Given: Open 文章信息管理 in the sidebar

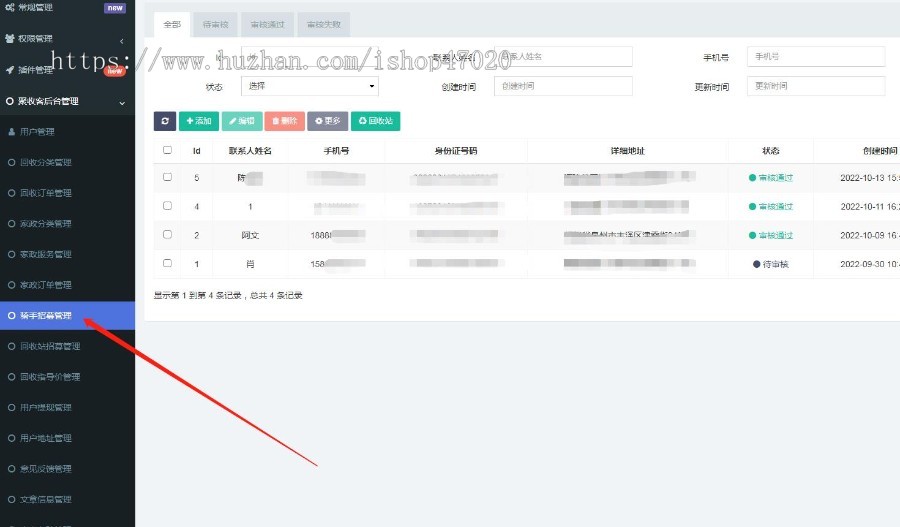Looking at the screenshot, I should point(46,499).
